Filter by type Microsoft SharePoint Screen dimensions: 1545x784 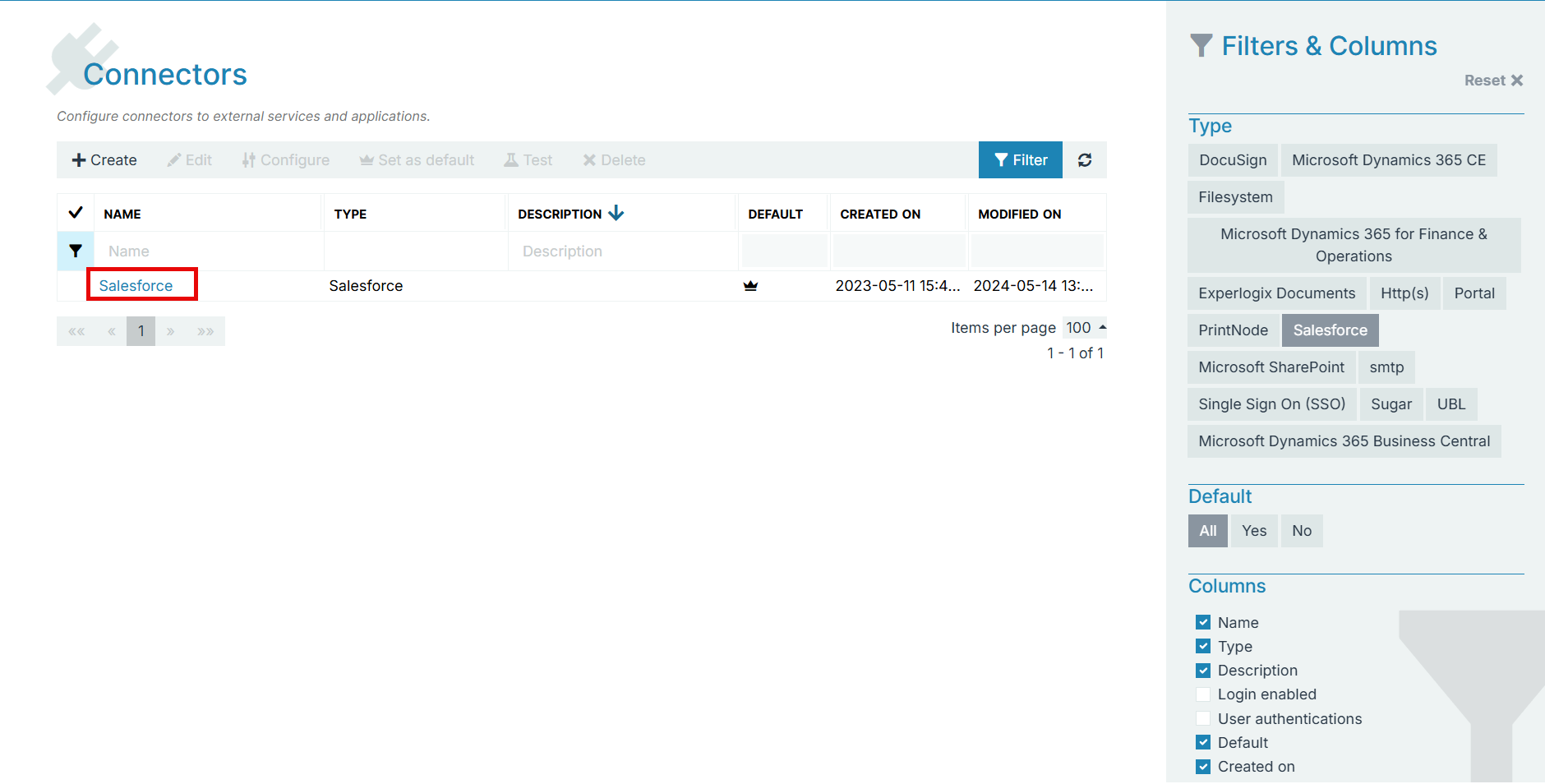tap(1271, 367)
